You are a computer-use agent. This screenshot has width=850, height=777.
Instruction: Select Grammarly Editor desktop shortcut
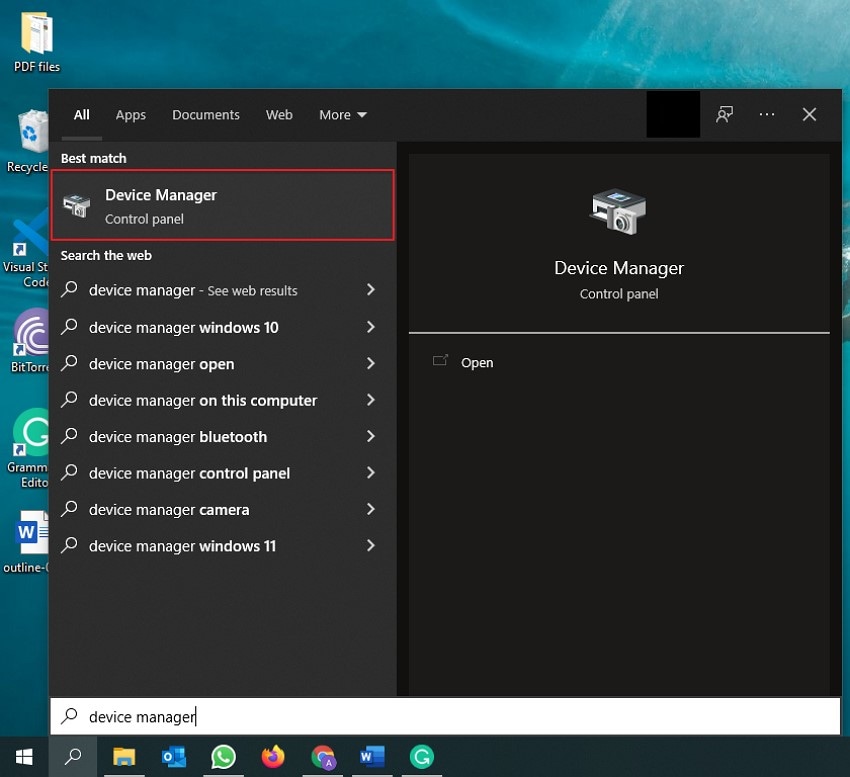28,448
